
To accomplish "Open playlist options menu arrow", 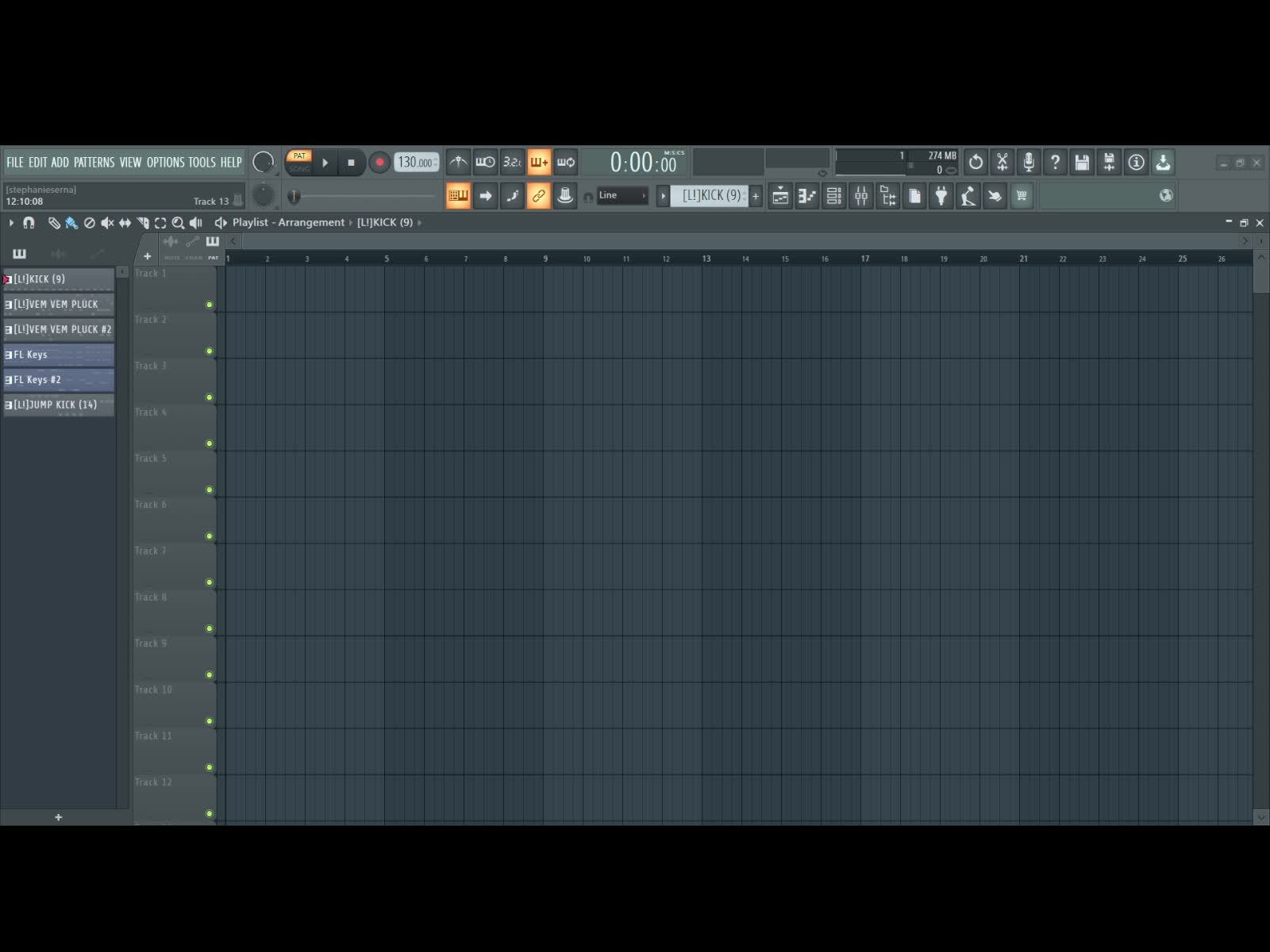I will pyautogui.click(x=11, y=223).
